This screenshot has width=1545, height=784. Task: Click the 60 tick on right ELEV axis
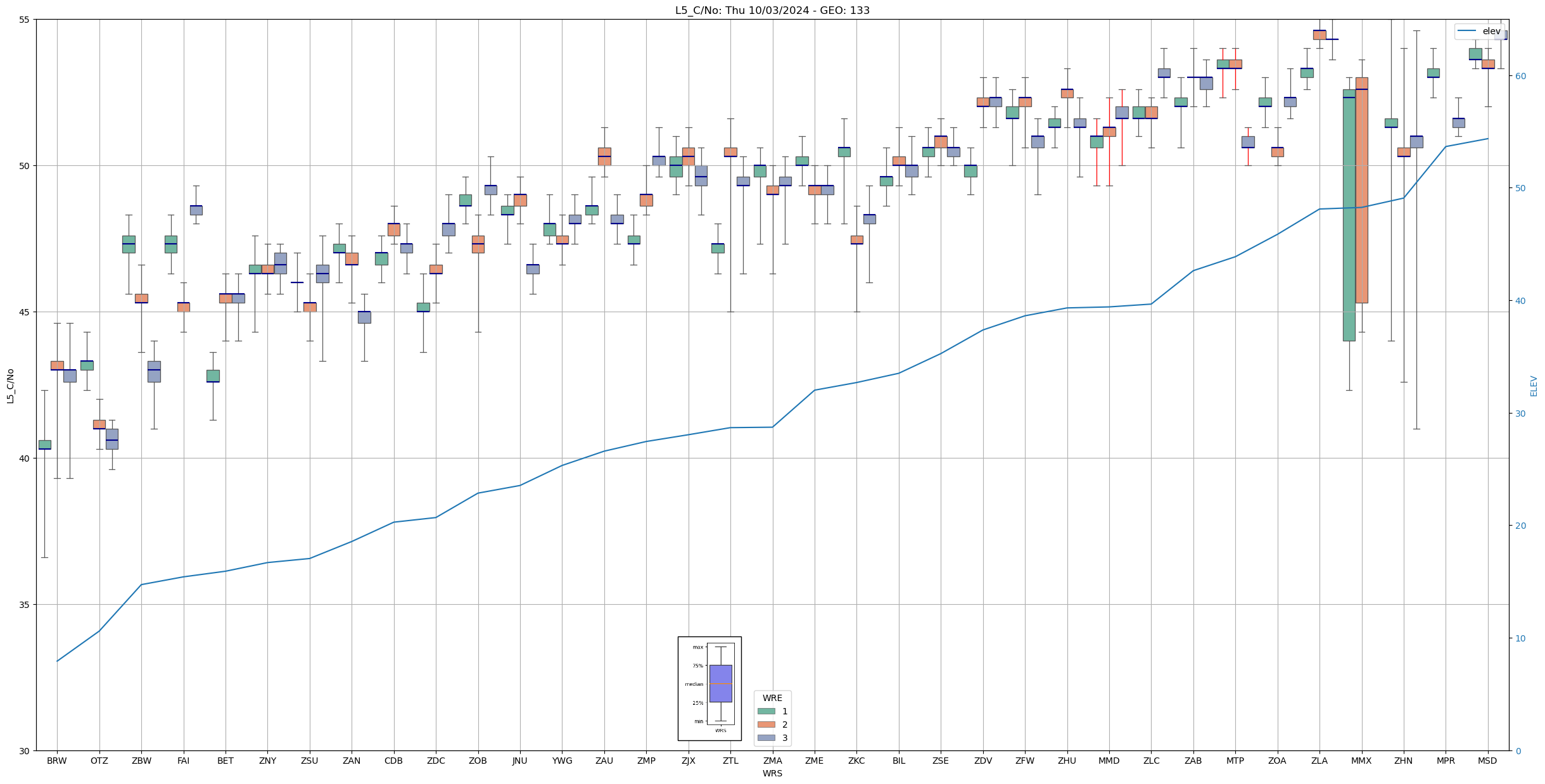click(1520, 76)
